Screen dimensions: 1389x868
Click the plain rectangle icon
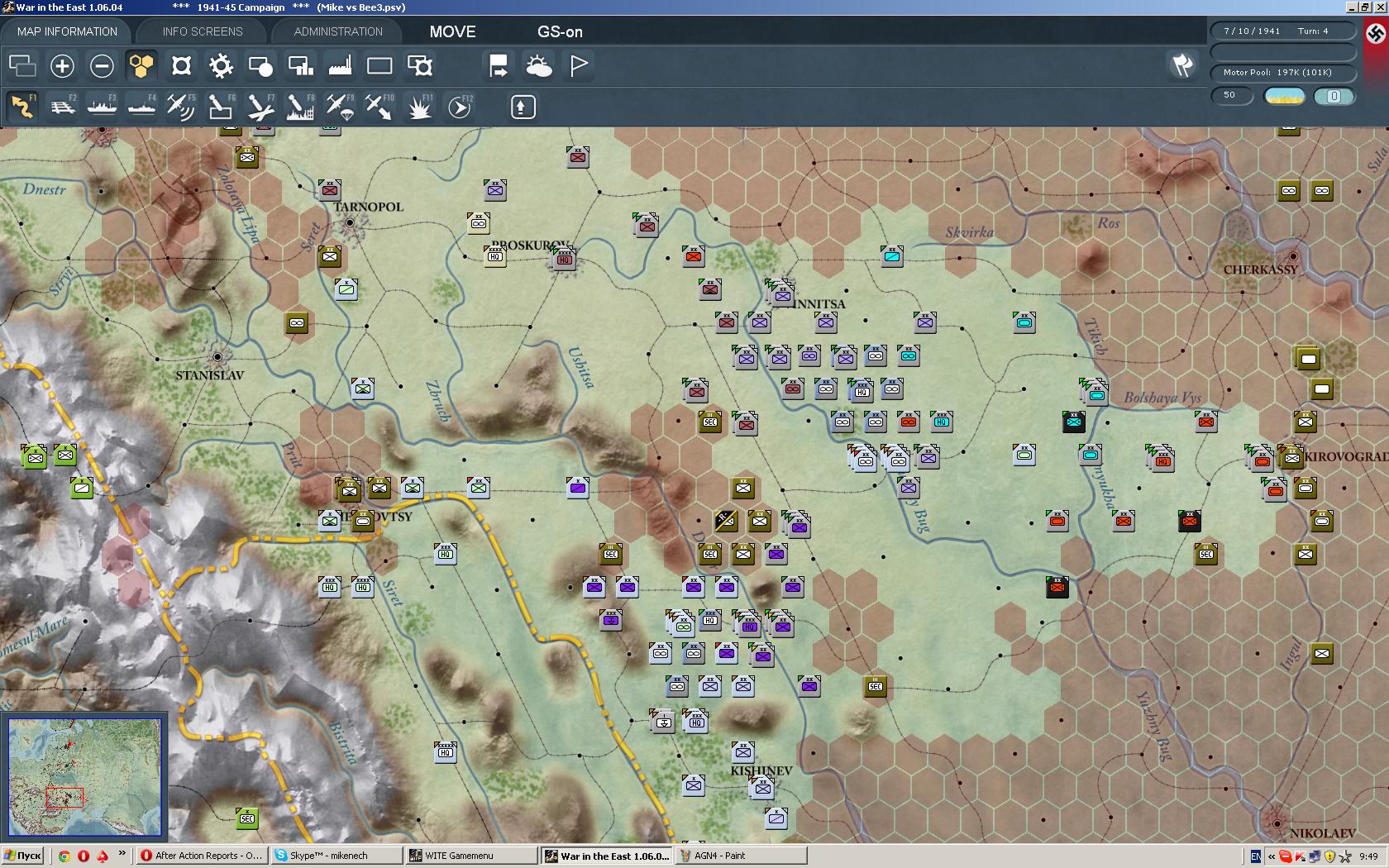point(379,65)
